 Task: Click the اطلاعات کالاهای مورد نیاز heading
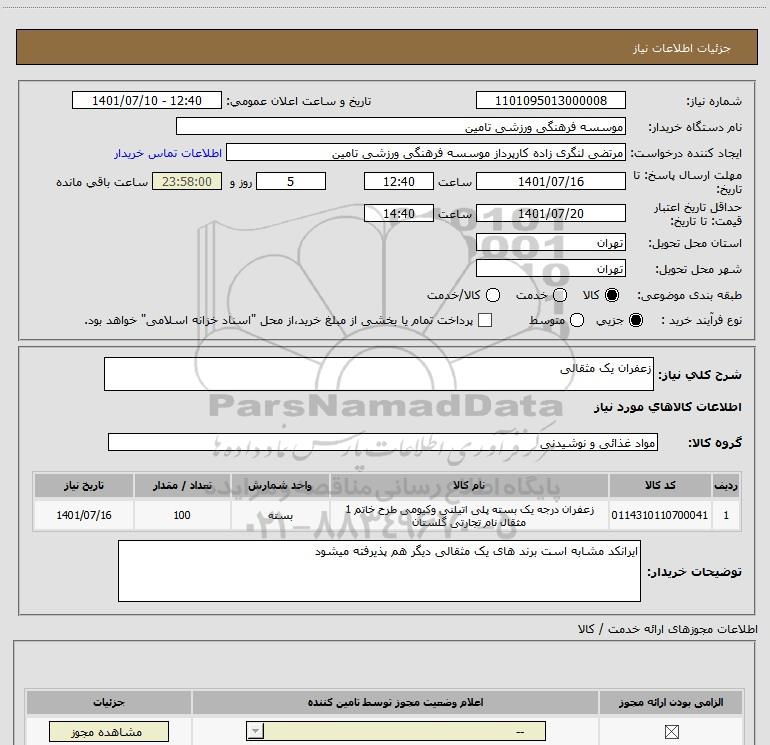coord(668,407)
